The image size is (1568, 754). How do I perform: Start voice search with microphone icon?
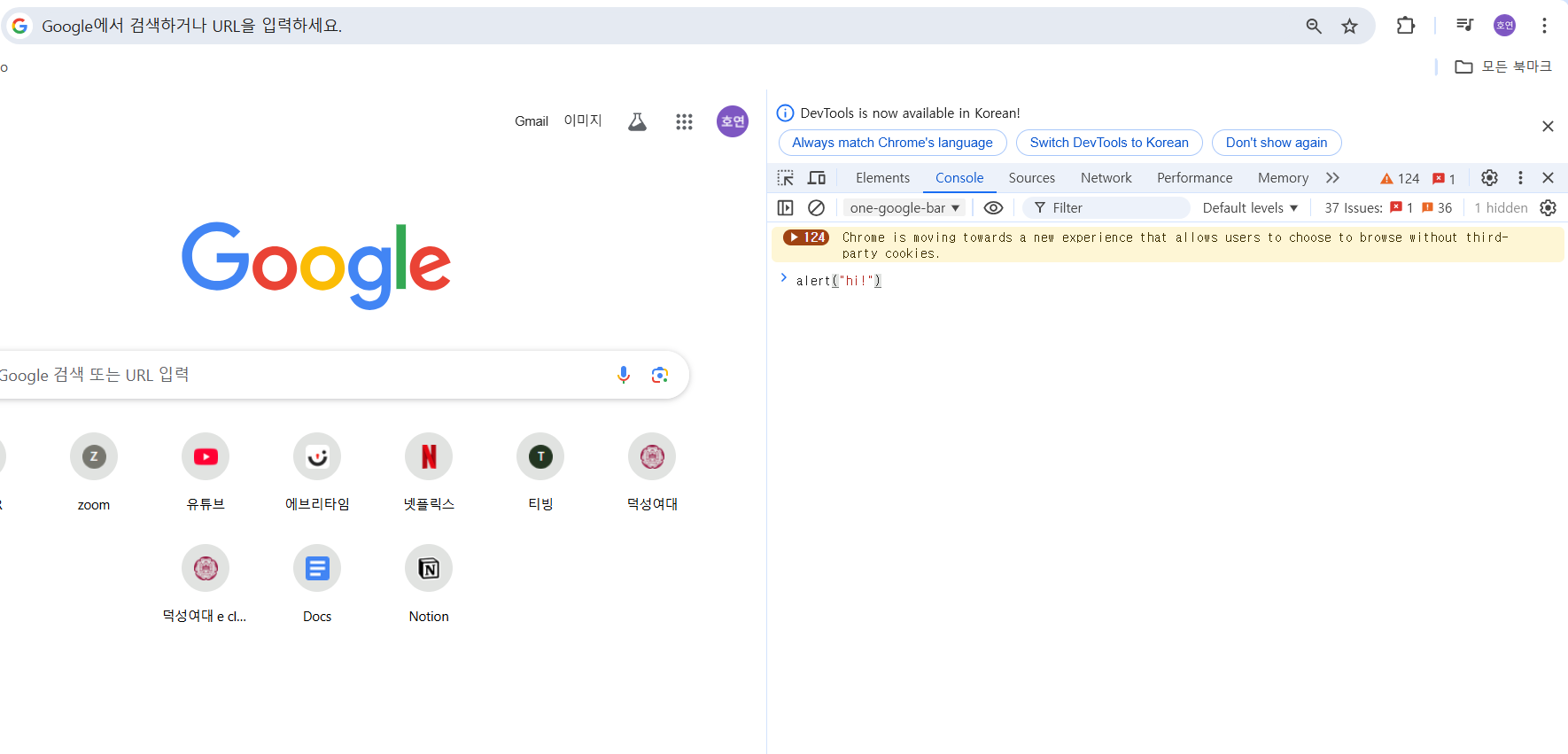[624, 375]
